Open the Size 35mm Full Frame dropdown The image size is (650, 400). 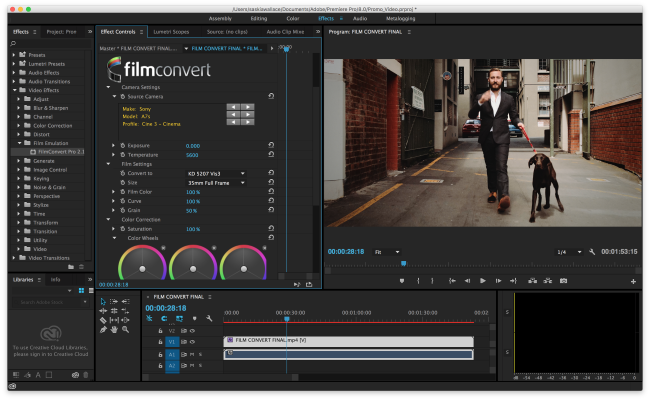point(216,183)
